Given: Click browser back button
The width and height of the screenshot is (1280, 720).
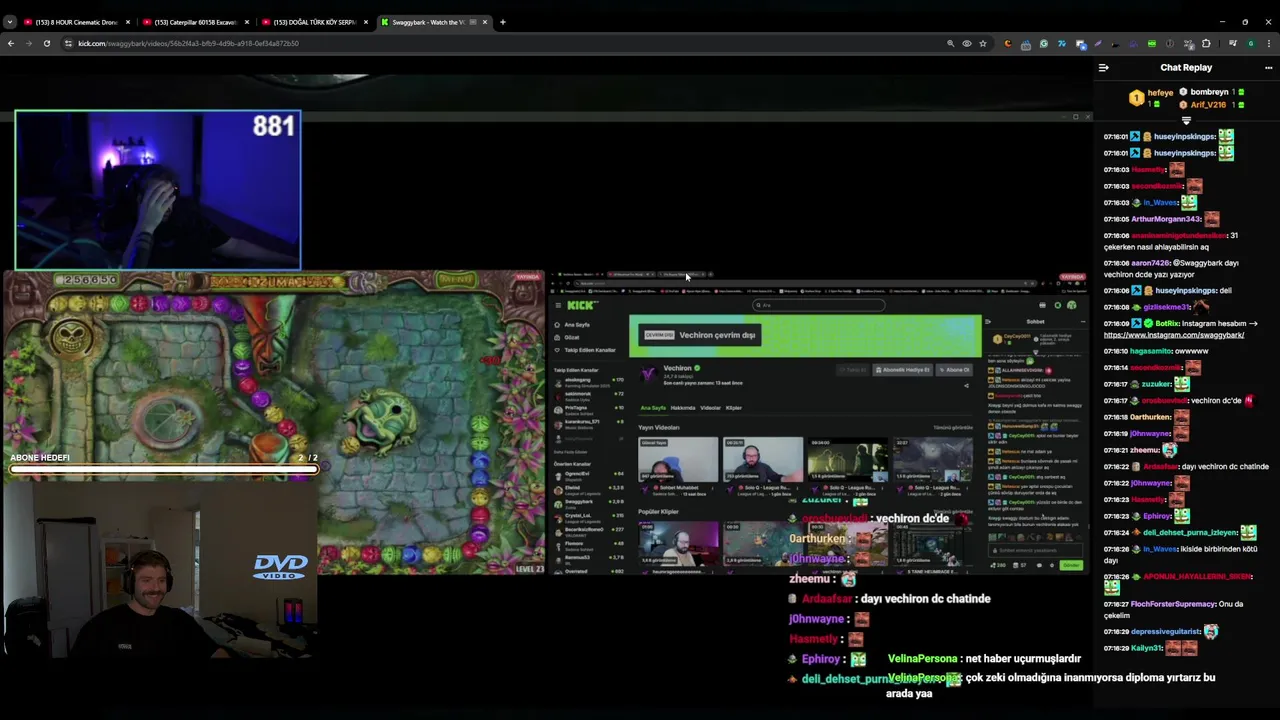Looking at the screenshot, I should point(11,44).
